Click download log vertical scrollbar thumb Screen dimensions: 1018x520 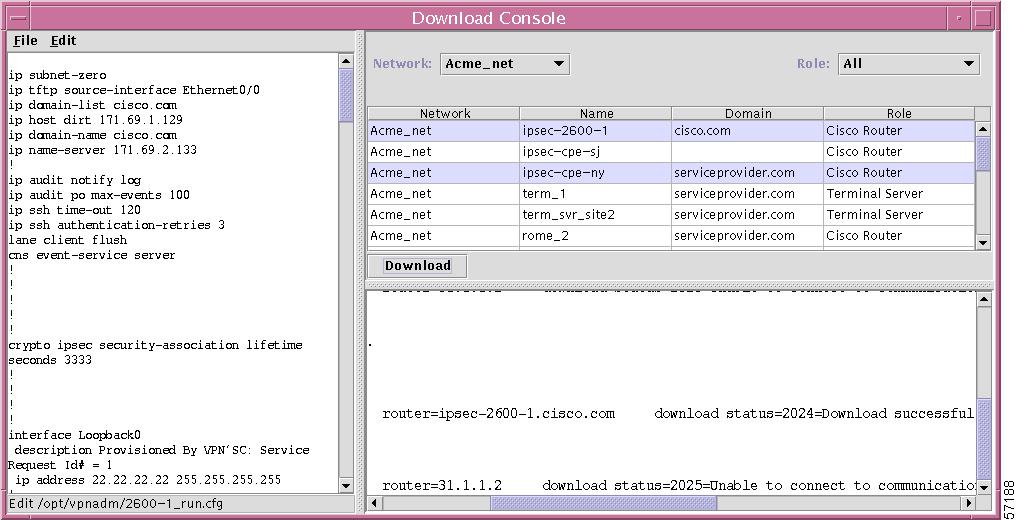point(984,439)
